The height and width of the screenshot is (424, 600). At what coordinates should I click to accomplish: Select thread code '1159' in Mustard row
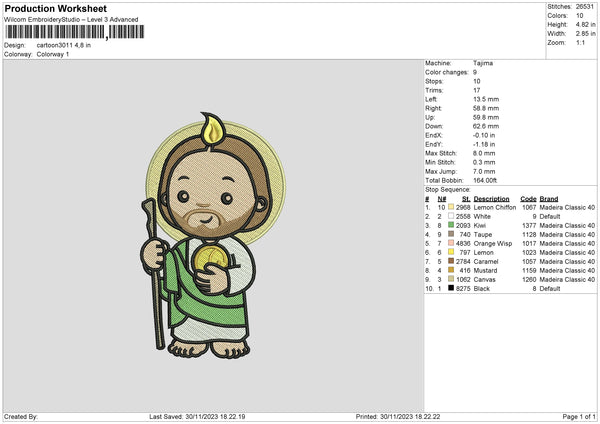coord(529,270)
